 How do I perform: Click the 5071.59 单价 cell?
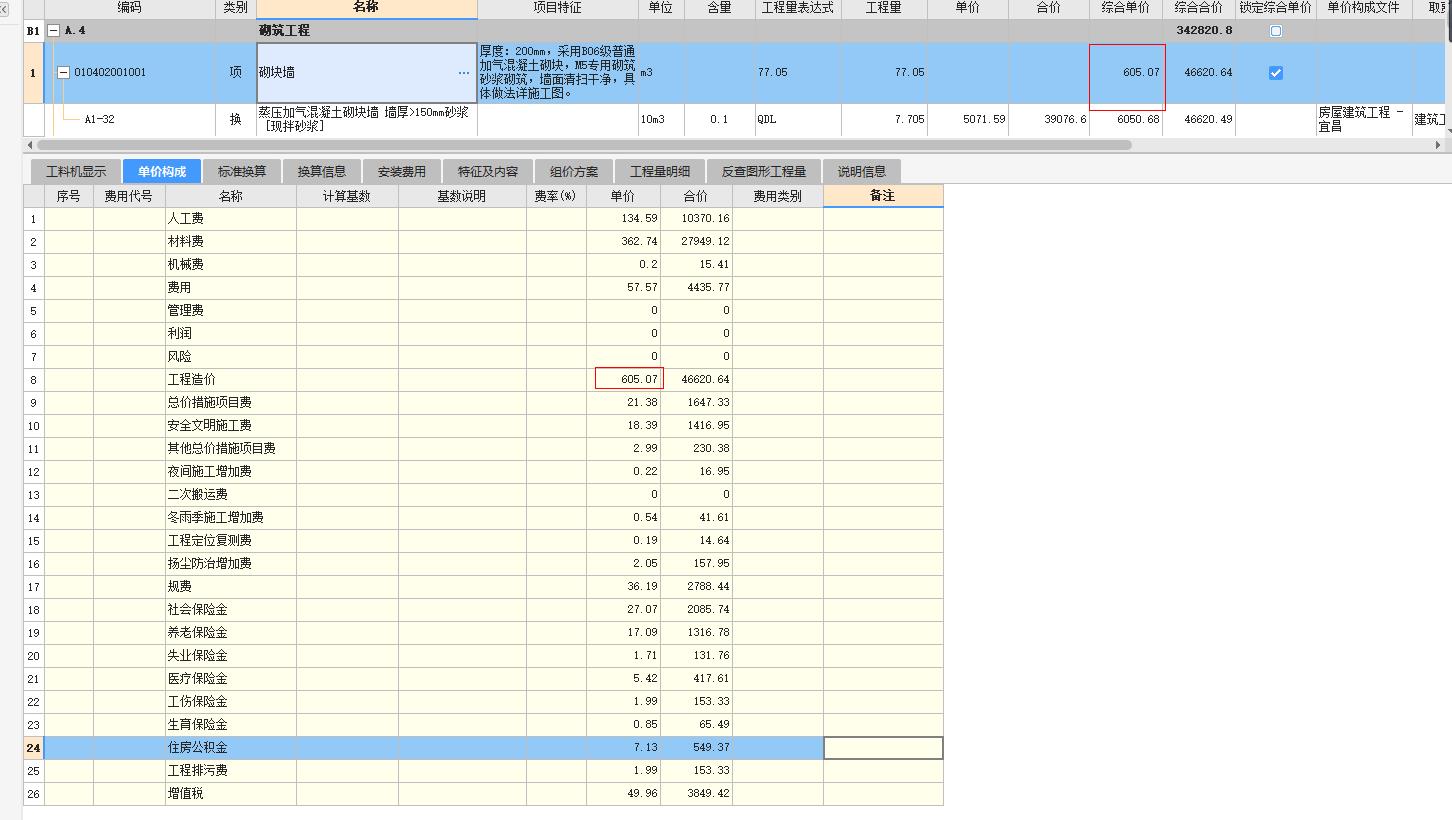968,119
